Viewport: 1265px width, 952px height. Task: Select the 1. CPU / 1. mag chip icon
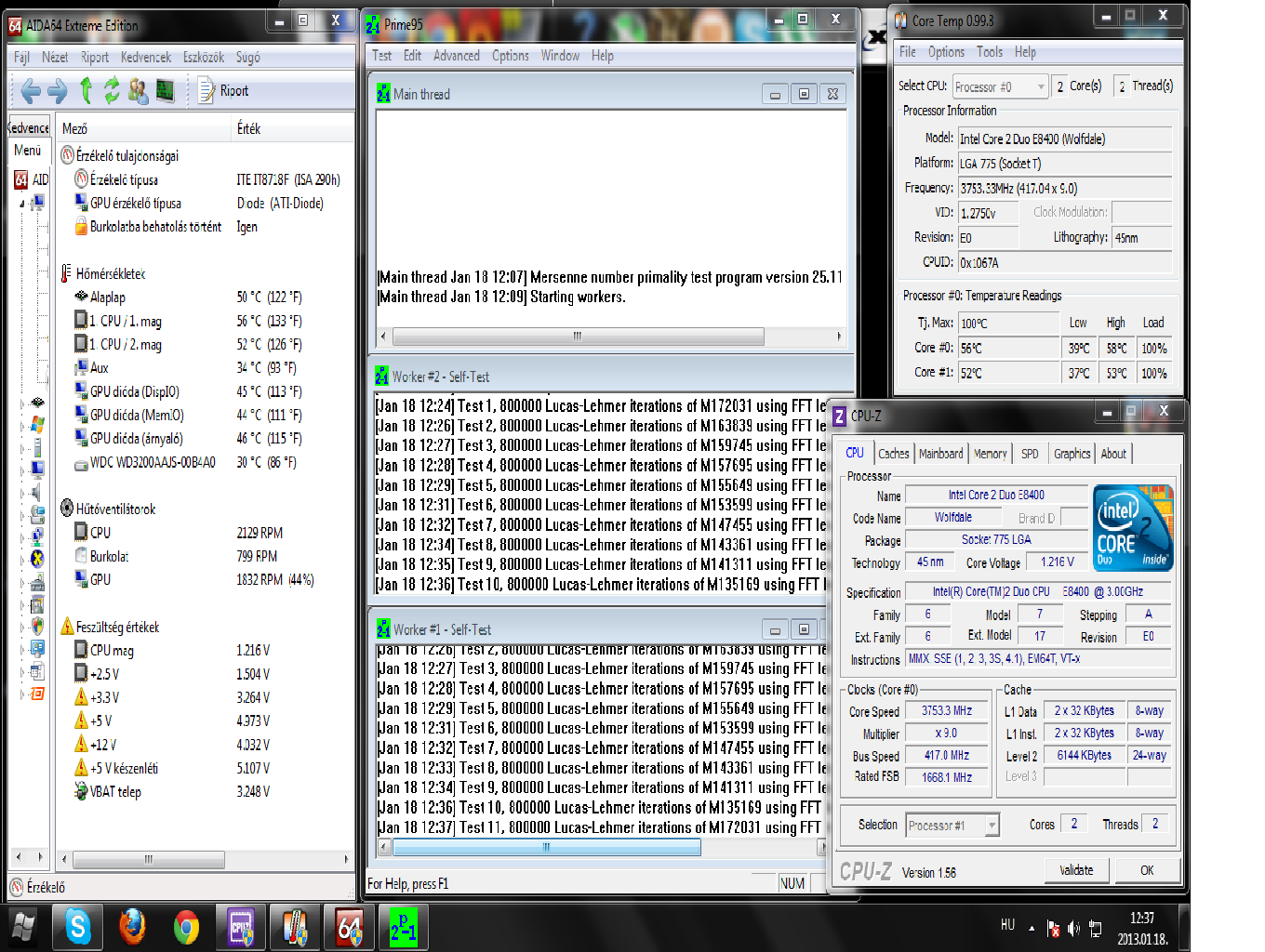click(81, 321)
